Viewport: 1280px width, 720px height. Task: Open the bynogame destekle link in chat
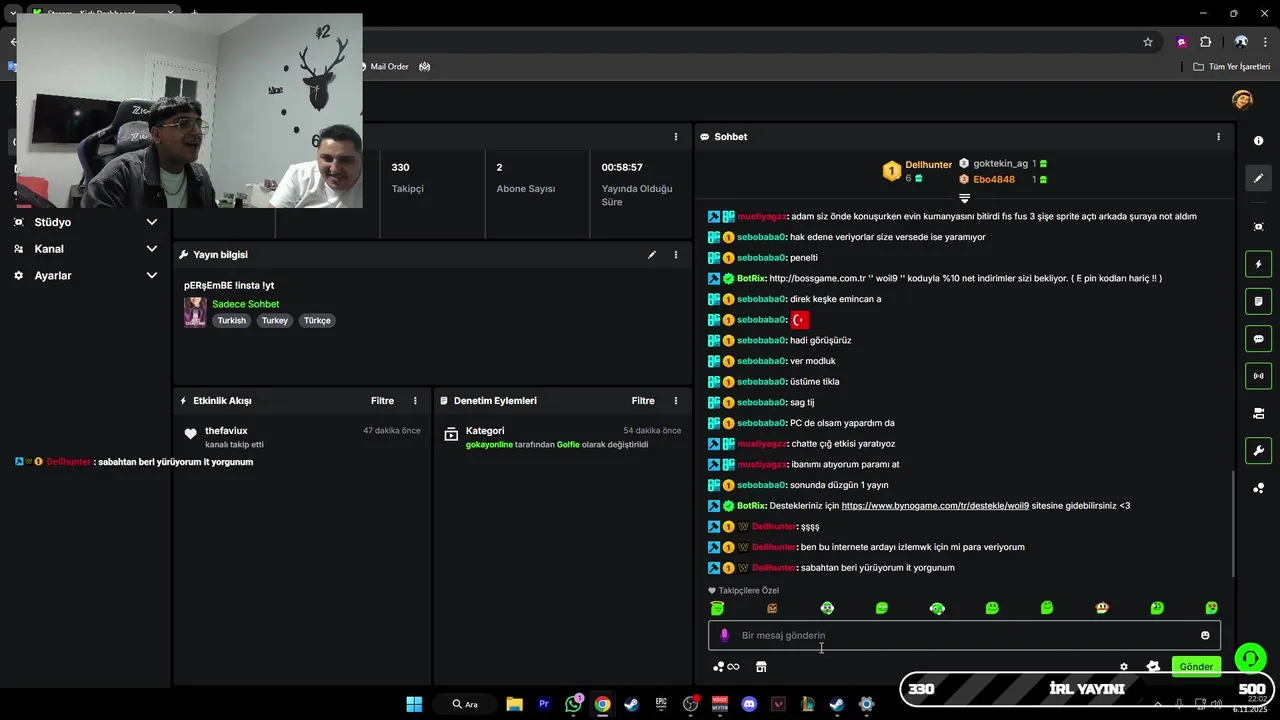[935, 506]
